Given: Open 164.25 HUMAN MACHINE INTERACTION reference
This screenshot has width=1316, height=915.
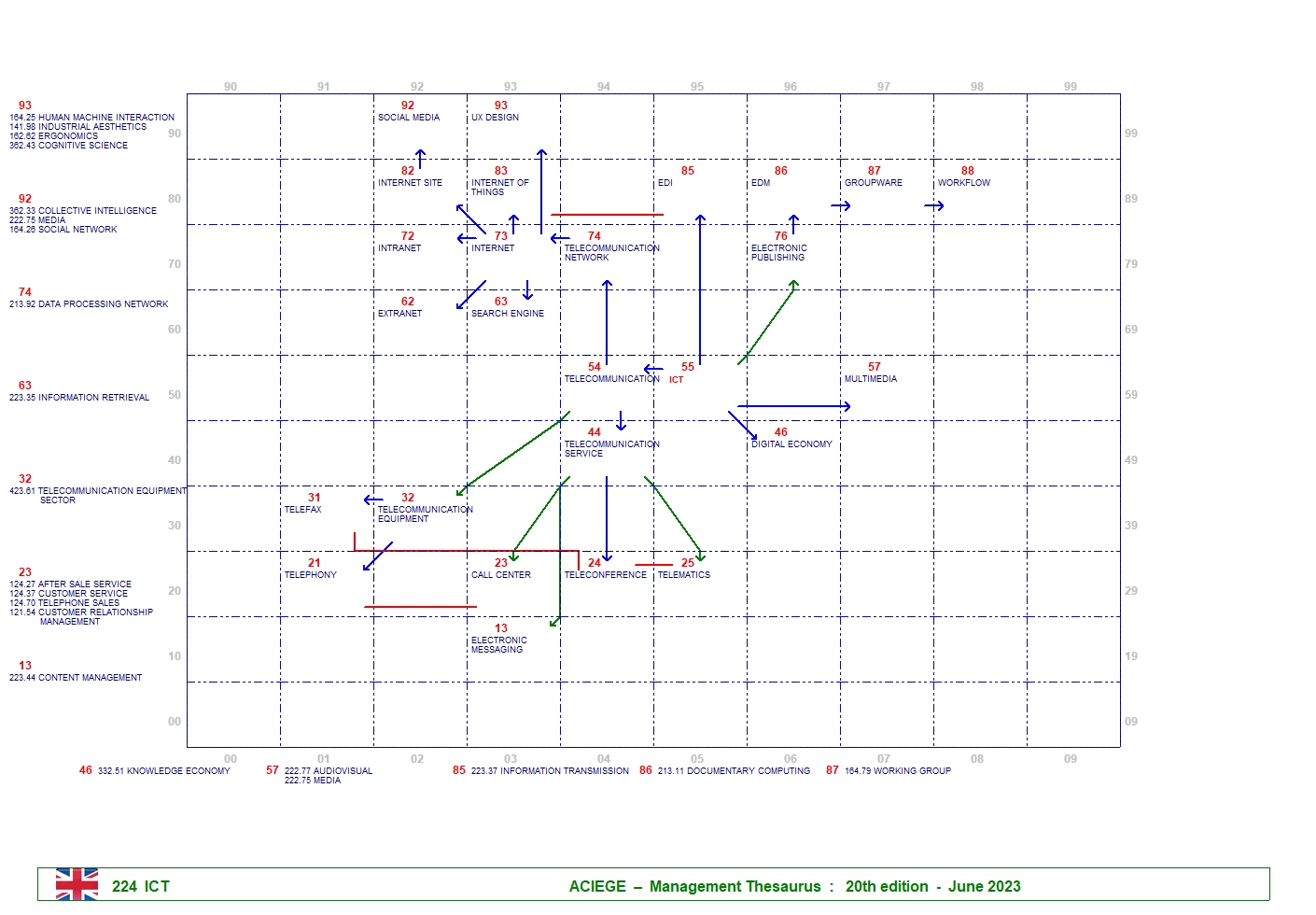Looking at the screenshot, I should coord(91,118).
